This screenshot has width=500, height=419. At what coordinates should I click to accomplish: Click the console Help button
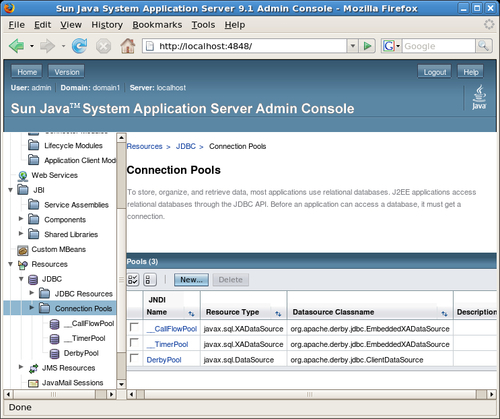pos(470,72)
